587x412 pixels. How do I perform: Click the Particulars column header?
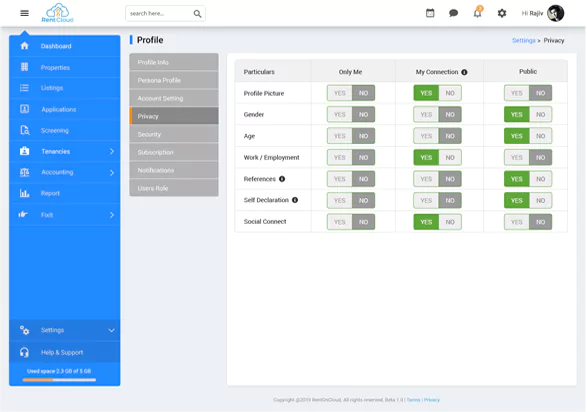point(259,72)
